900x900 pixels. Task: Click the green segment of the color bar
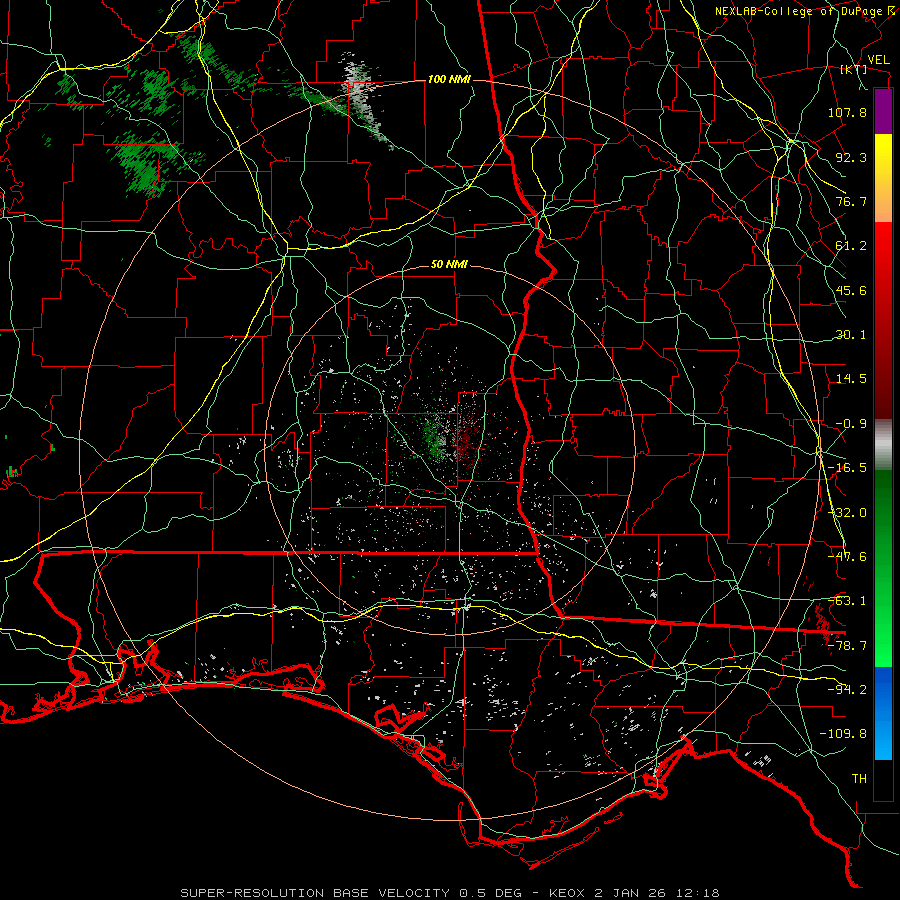(x=883, y=568)
